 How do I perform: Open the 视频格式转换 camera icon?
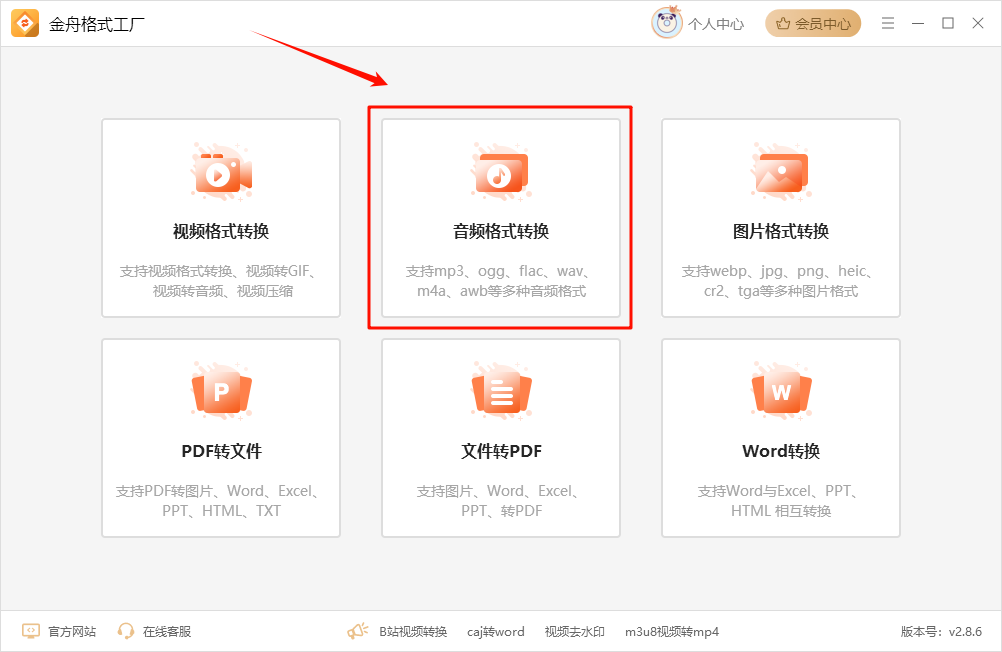pos(221,173)
